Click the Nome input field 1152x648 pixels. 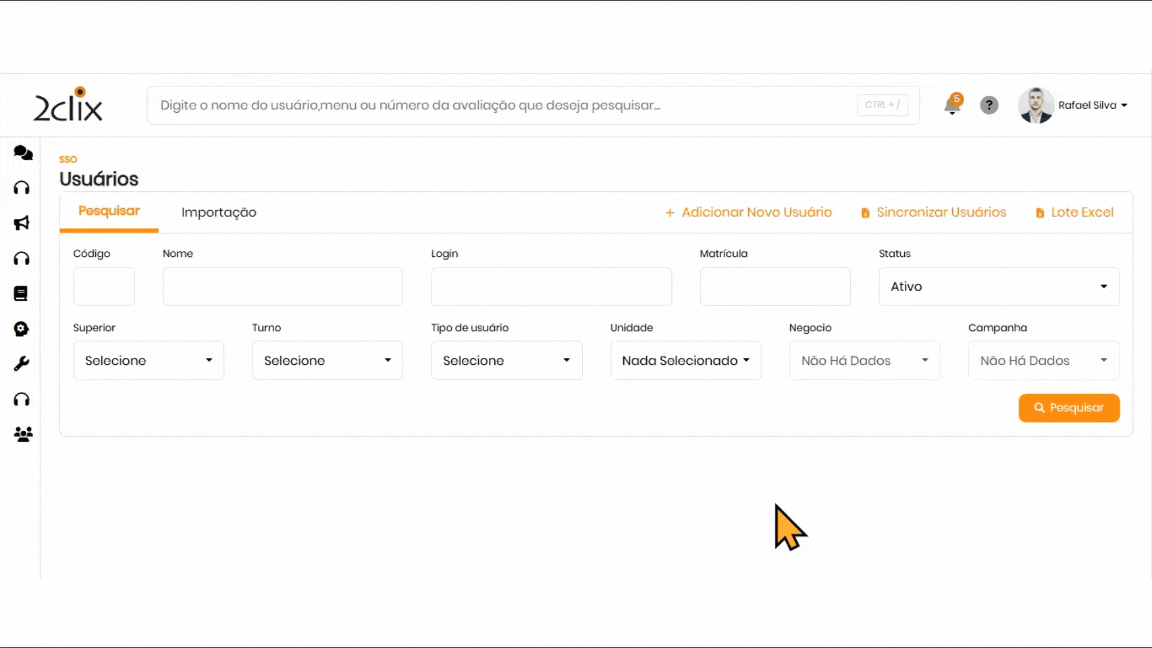click(282, 287)
